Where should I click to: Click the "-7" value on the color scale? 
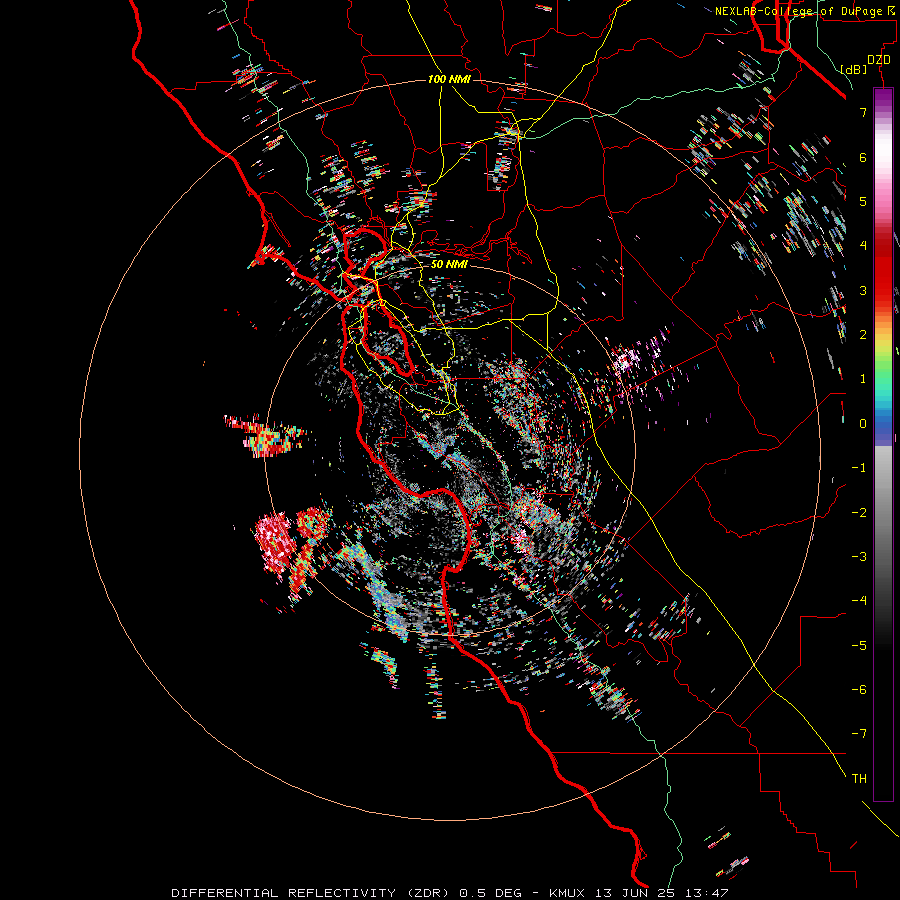[859, 734]
